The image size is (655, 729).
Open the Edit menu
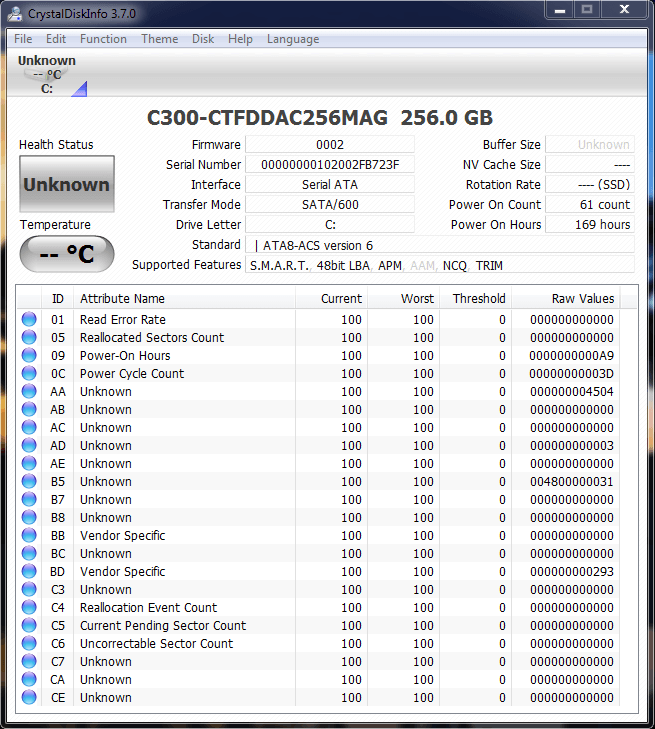pos(56,39)
